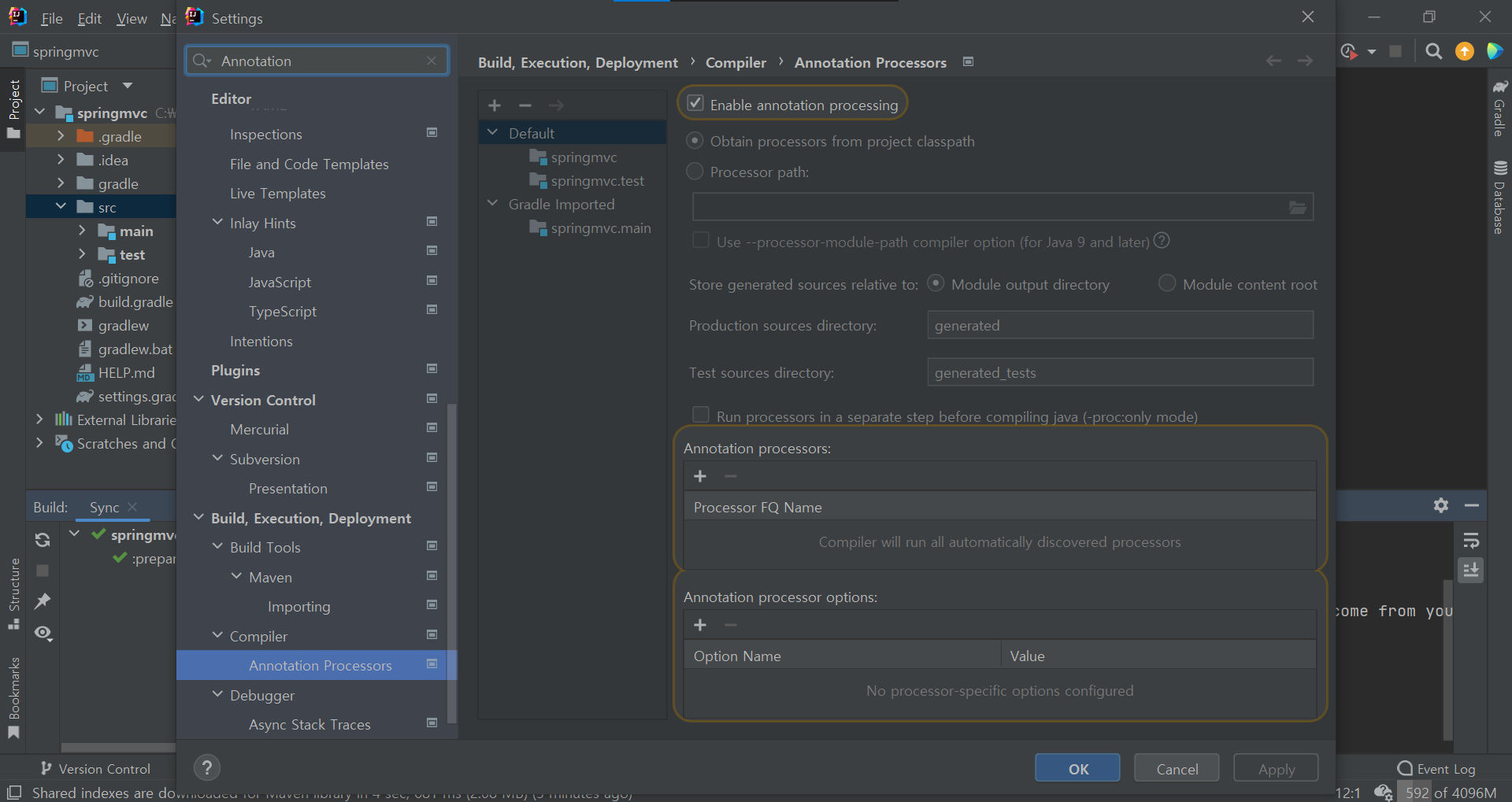Expand External Libraries in project tree

tap(39, 419)
